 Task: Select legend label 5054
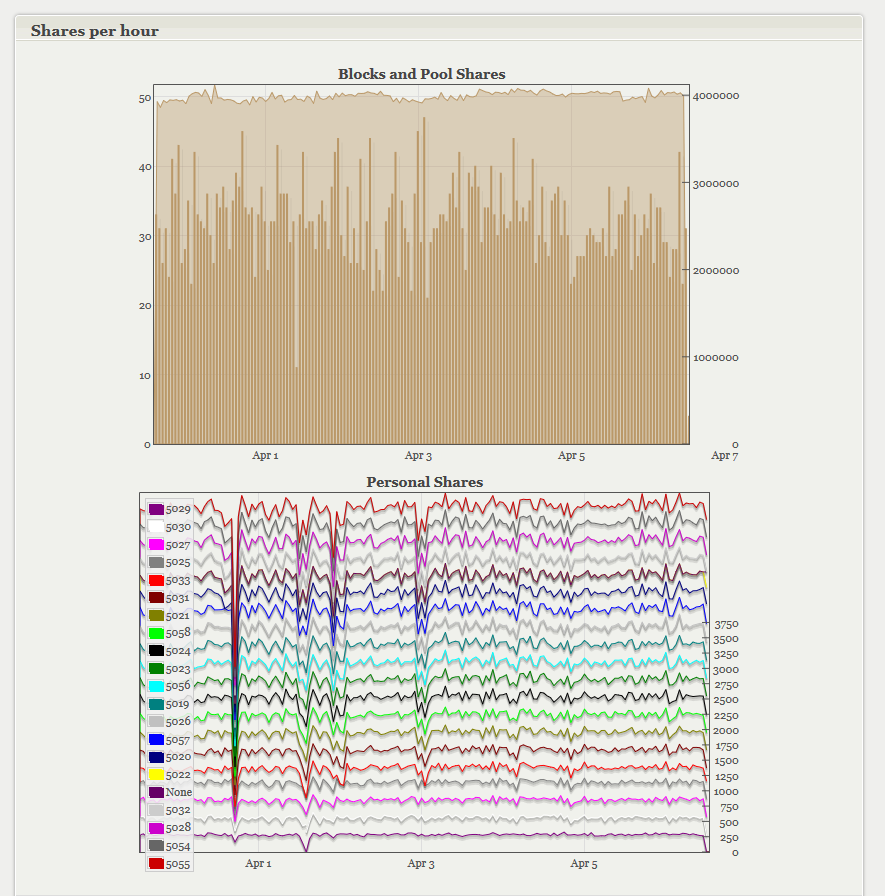pyautogui.click(x=178, y=846)
